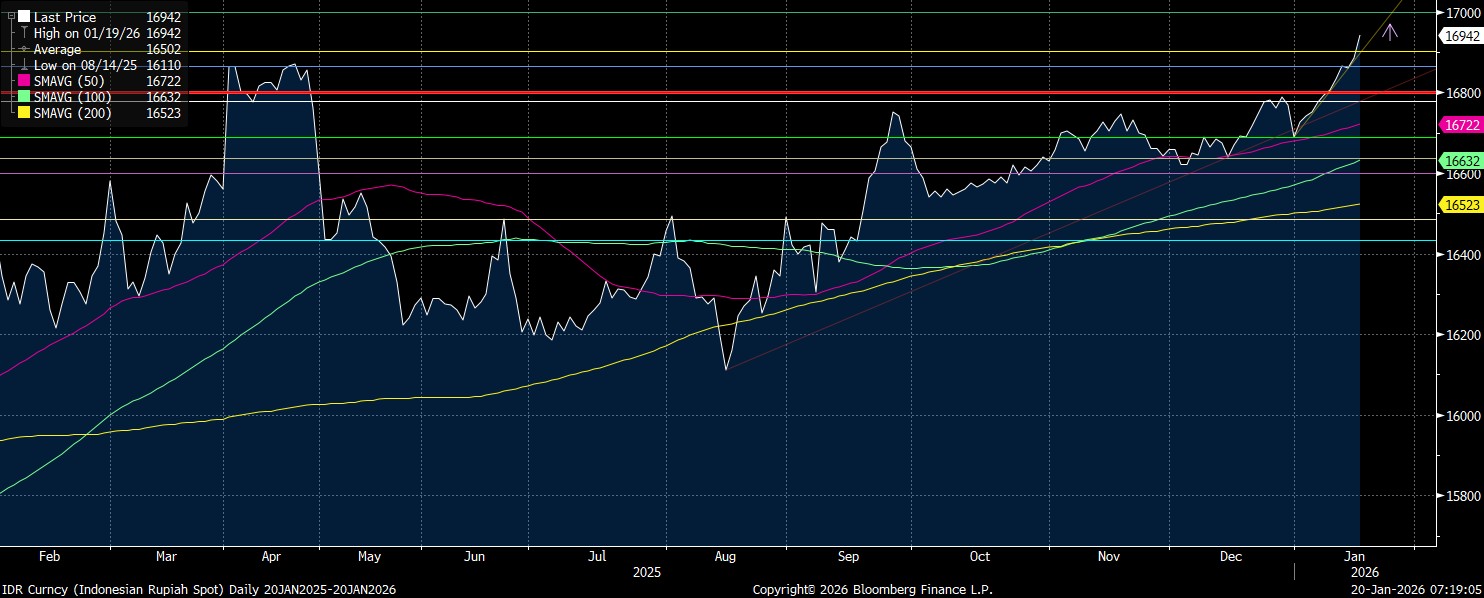Click the white Last Price color swatch
Screen dimensions: 1484x598
coord(24,17)
